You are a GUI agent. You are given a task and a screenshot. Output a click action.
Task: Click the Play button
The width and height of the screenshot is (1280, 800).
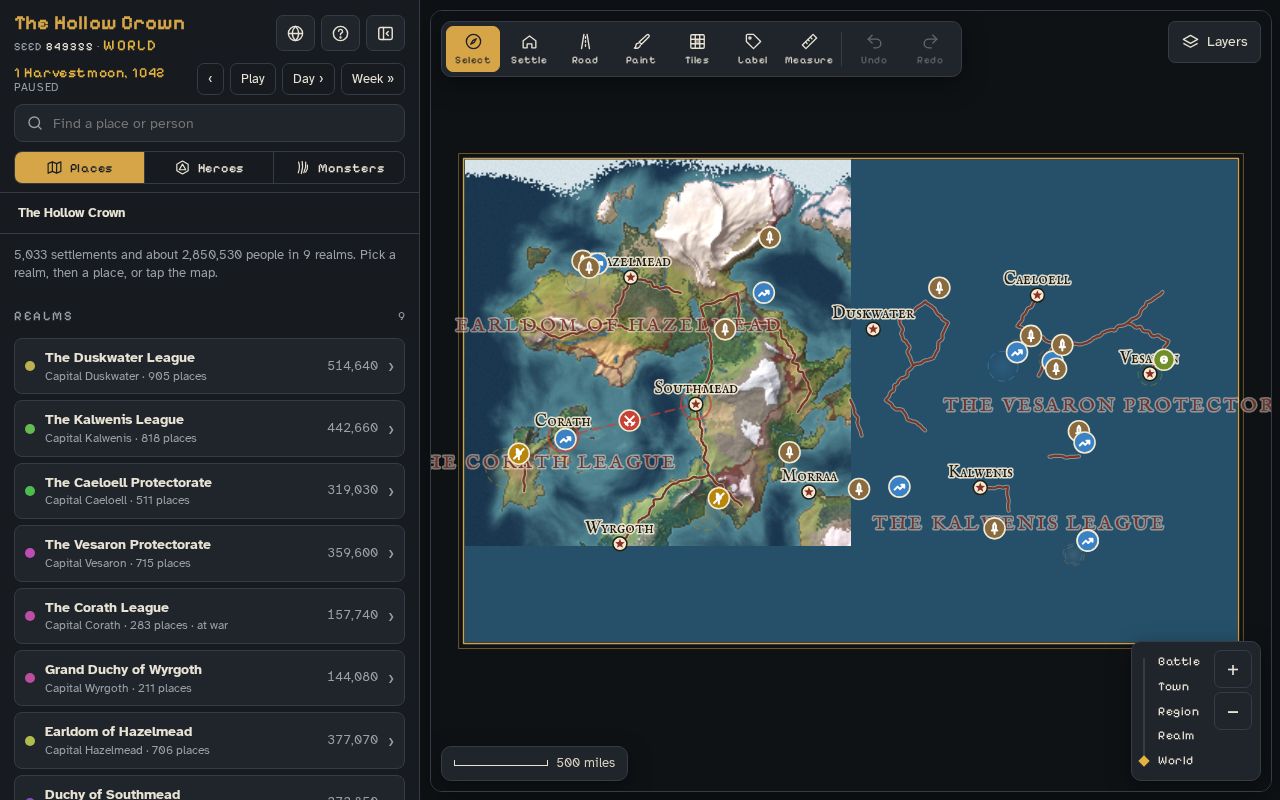pyautogui.click(x=253, y=79)
